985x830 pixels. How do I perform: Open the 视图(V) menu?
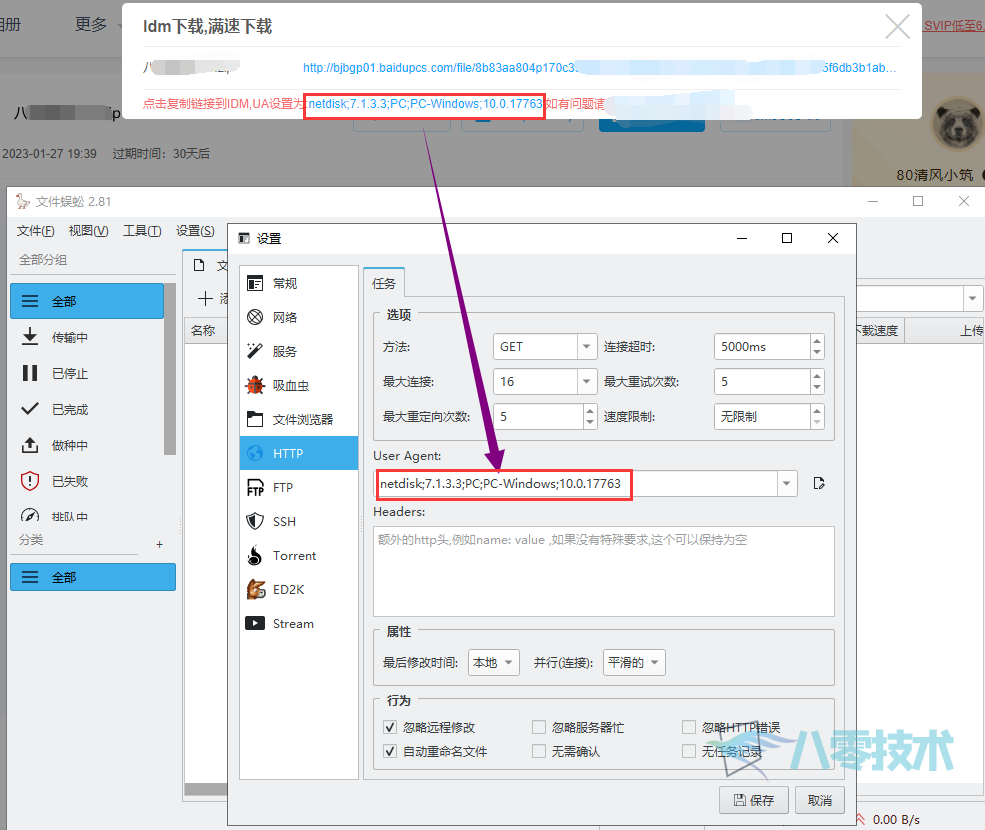[x=89, y=231]
